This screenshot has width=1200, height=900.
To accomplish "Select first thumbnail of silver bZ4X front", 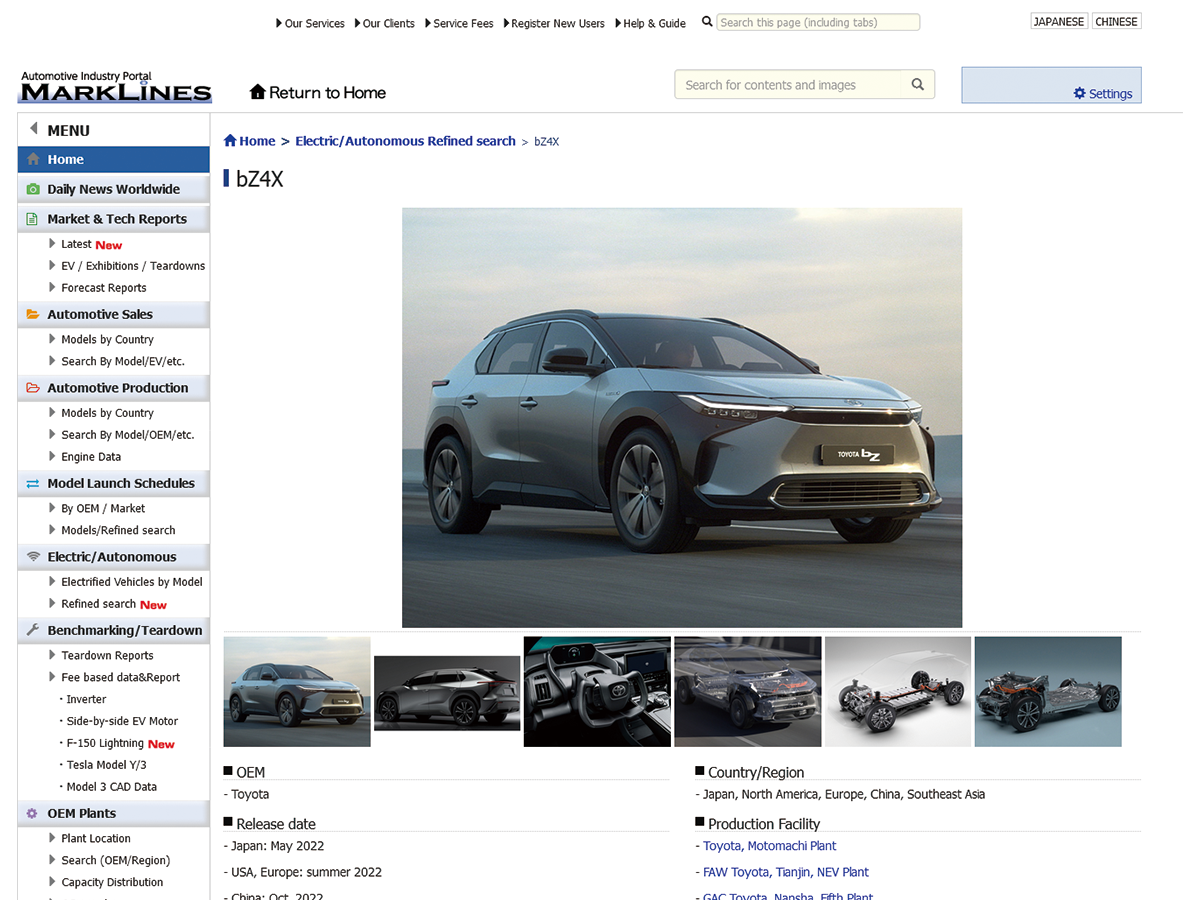I will tap(297, 692).
